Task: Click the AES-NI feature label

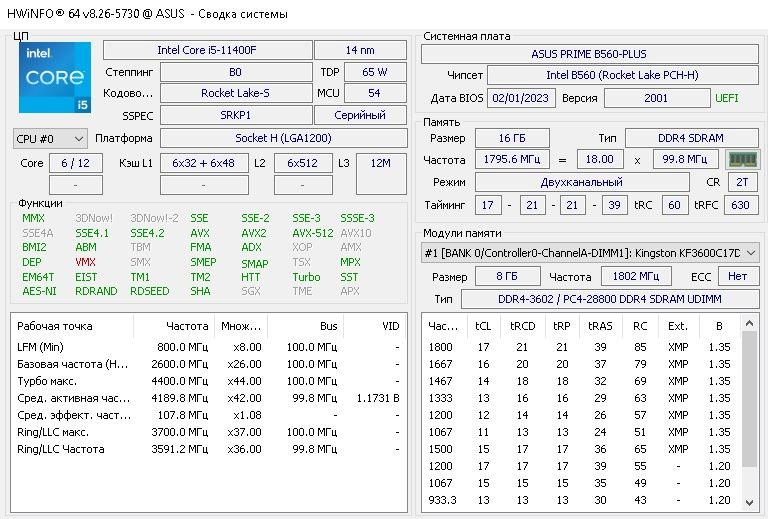Action: click(39, 291)
